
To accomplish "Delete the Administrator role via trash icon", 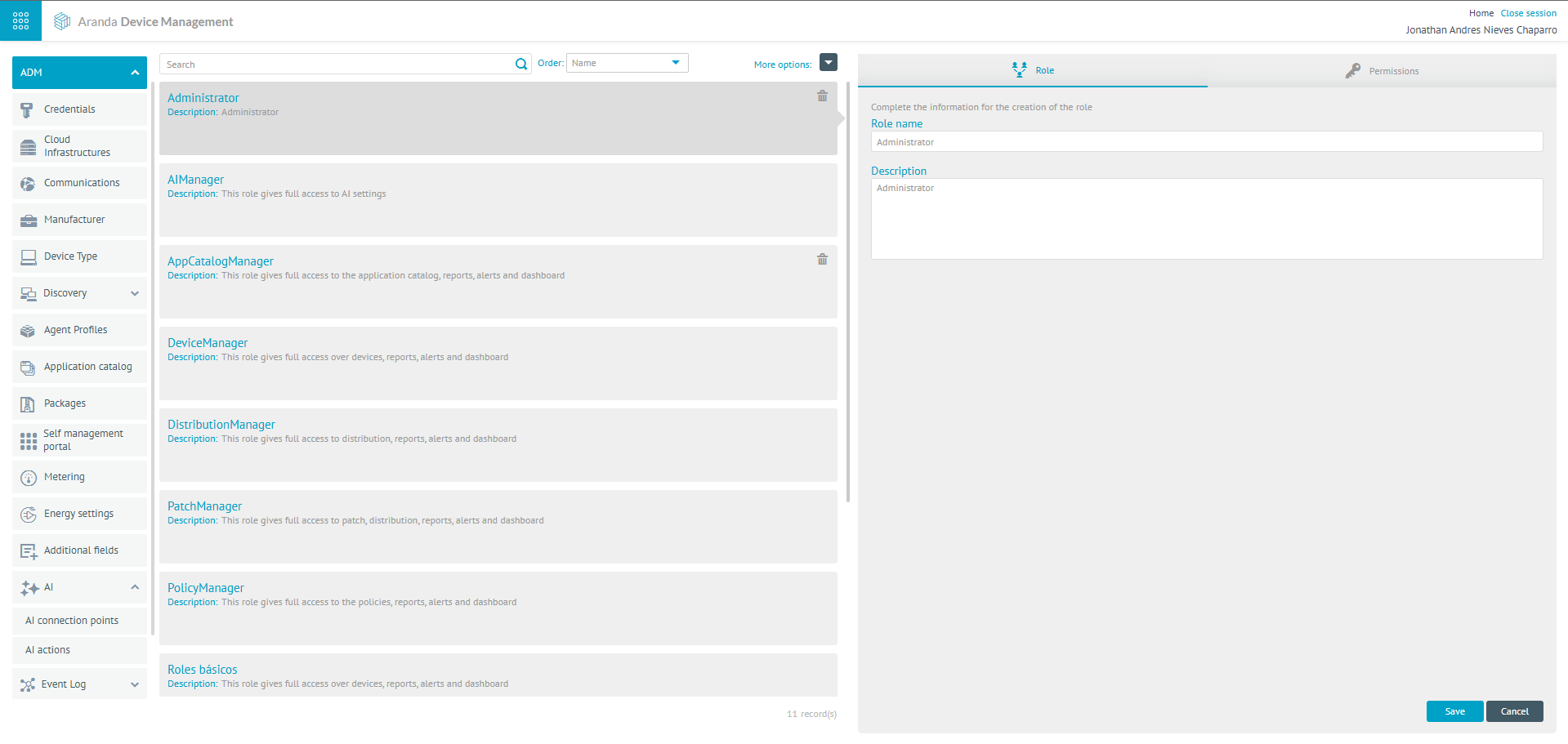I will coord(822,96).
